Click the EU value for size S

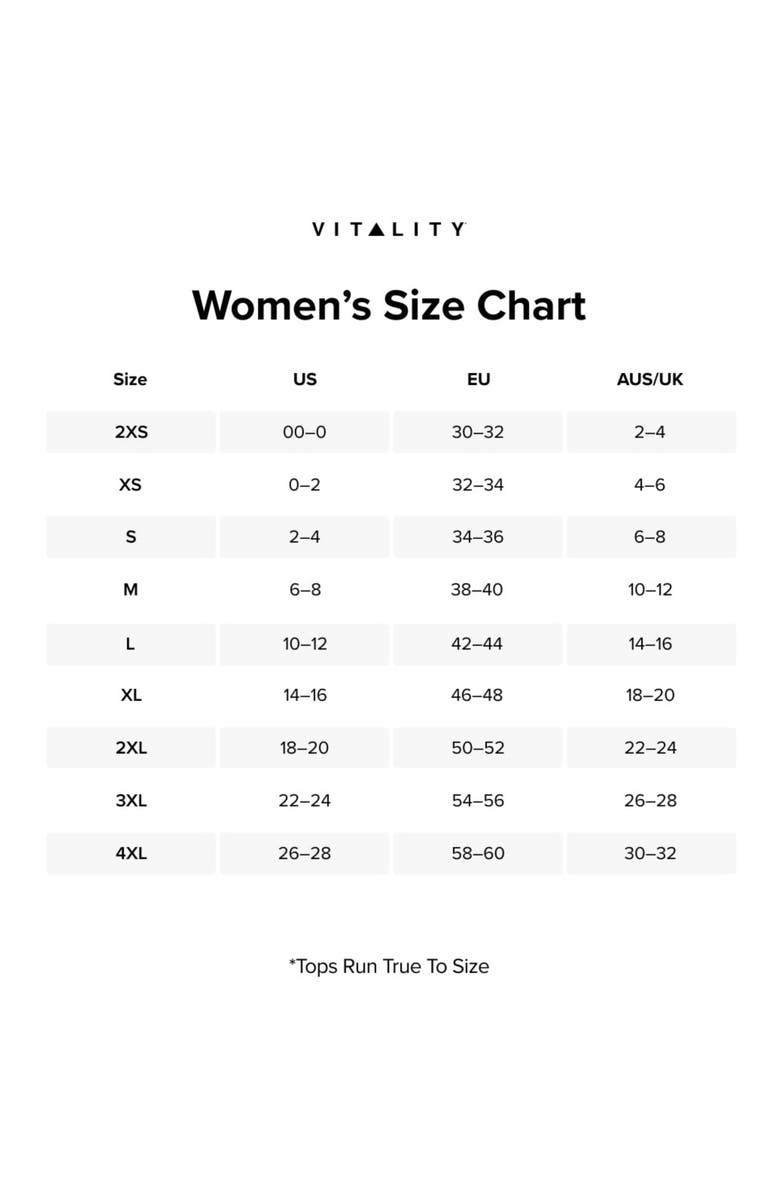[x=477, y=537]
